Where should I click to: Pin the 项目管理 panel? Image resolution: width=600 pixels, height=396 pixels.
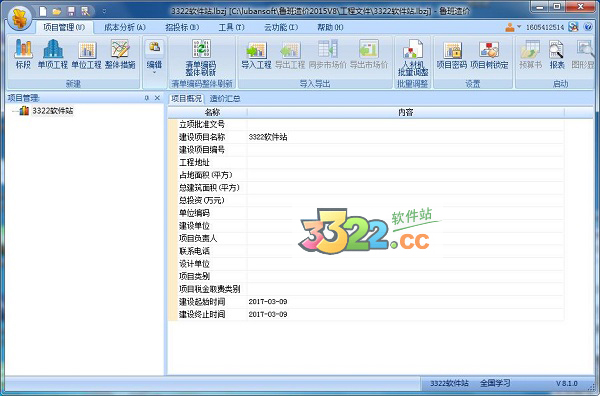[147, 98]
